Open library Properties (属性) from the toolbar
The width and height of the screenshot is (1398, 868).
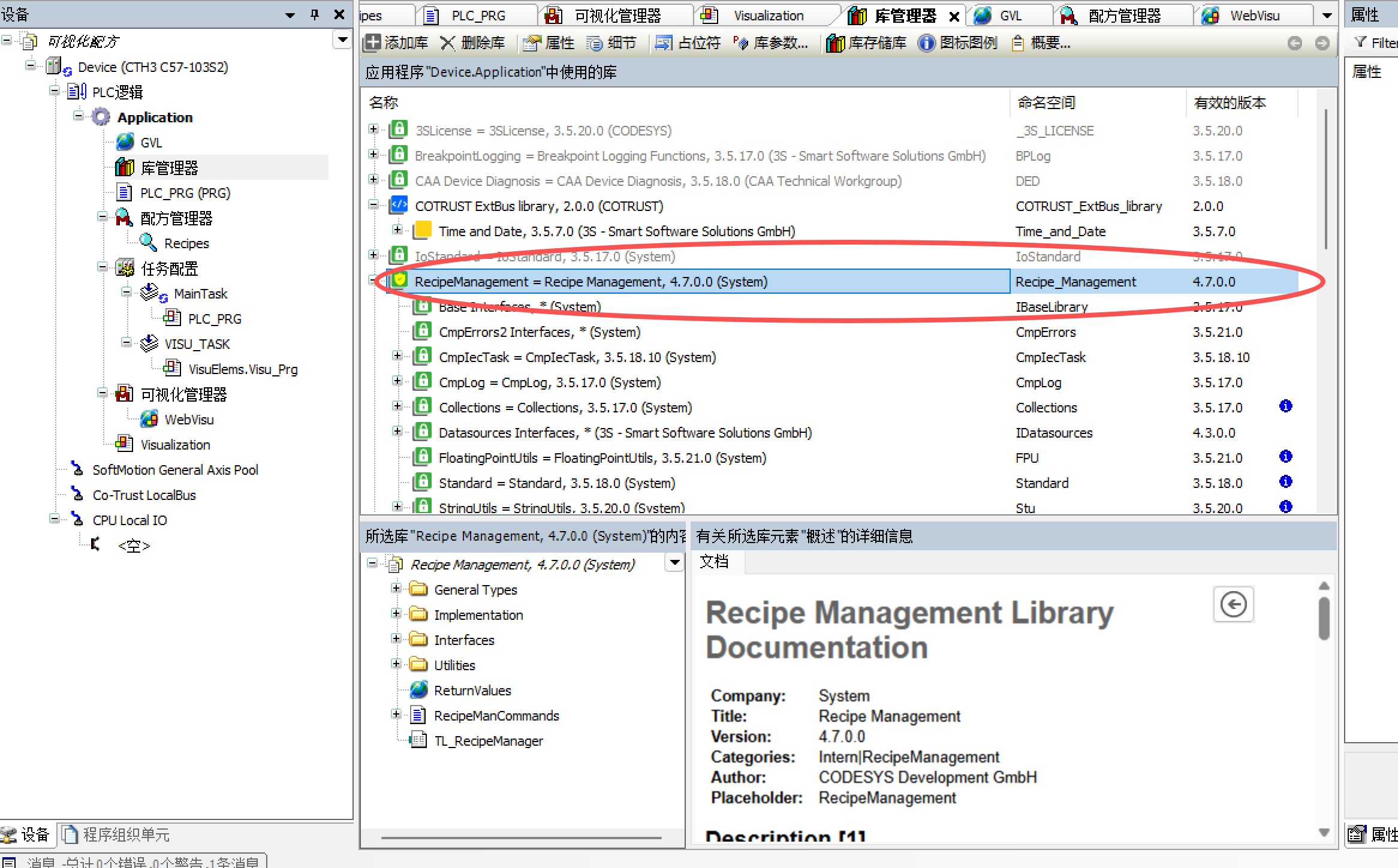point(549,43)
